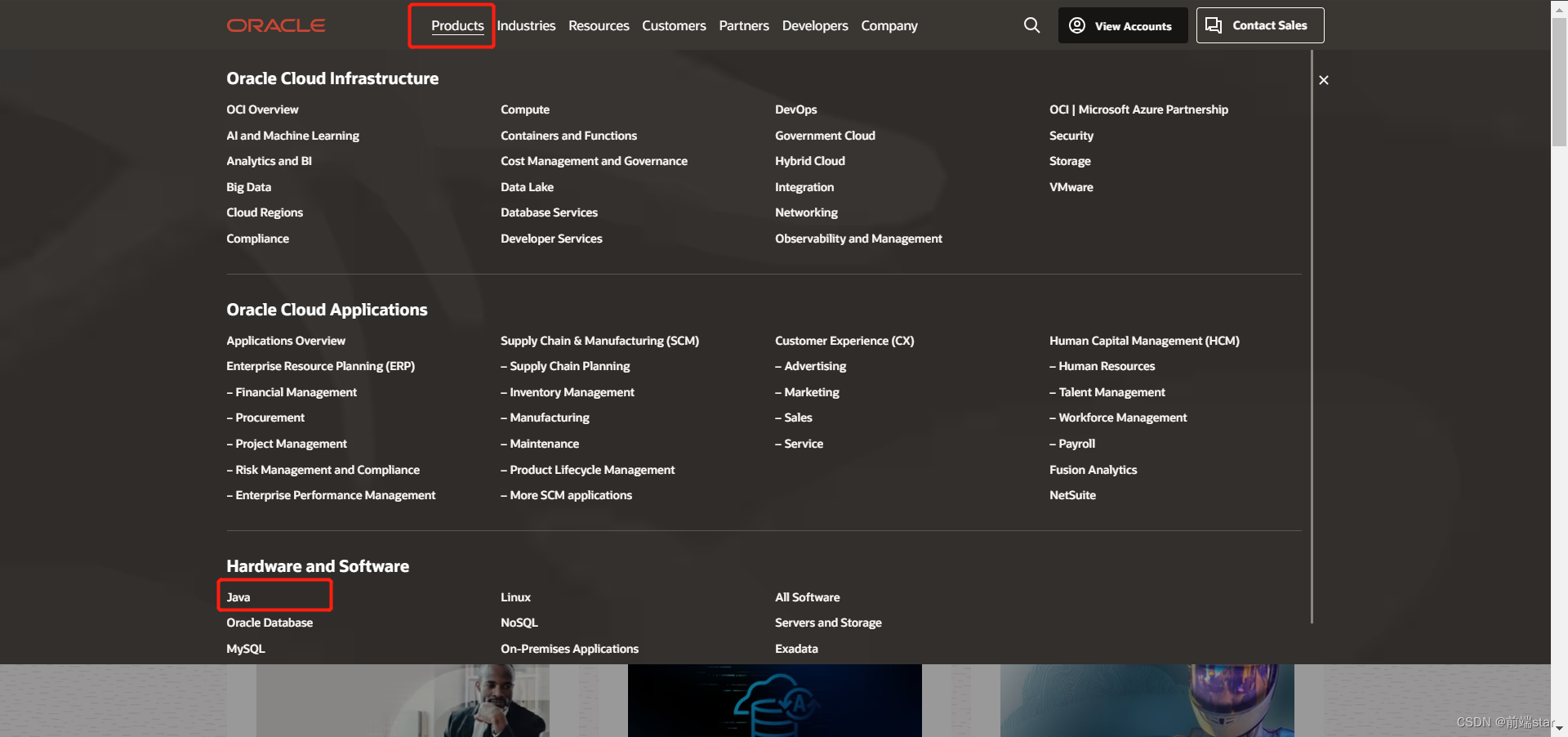Open the Industries menu
Screen dimensions: 1568x737
(526, 25)
